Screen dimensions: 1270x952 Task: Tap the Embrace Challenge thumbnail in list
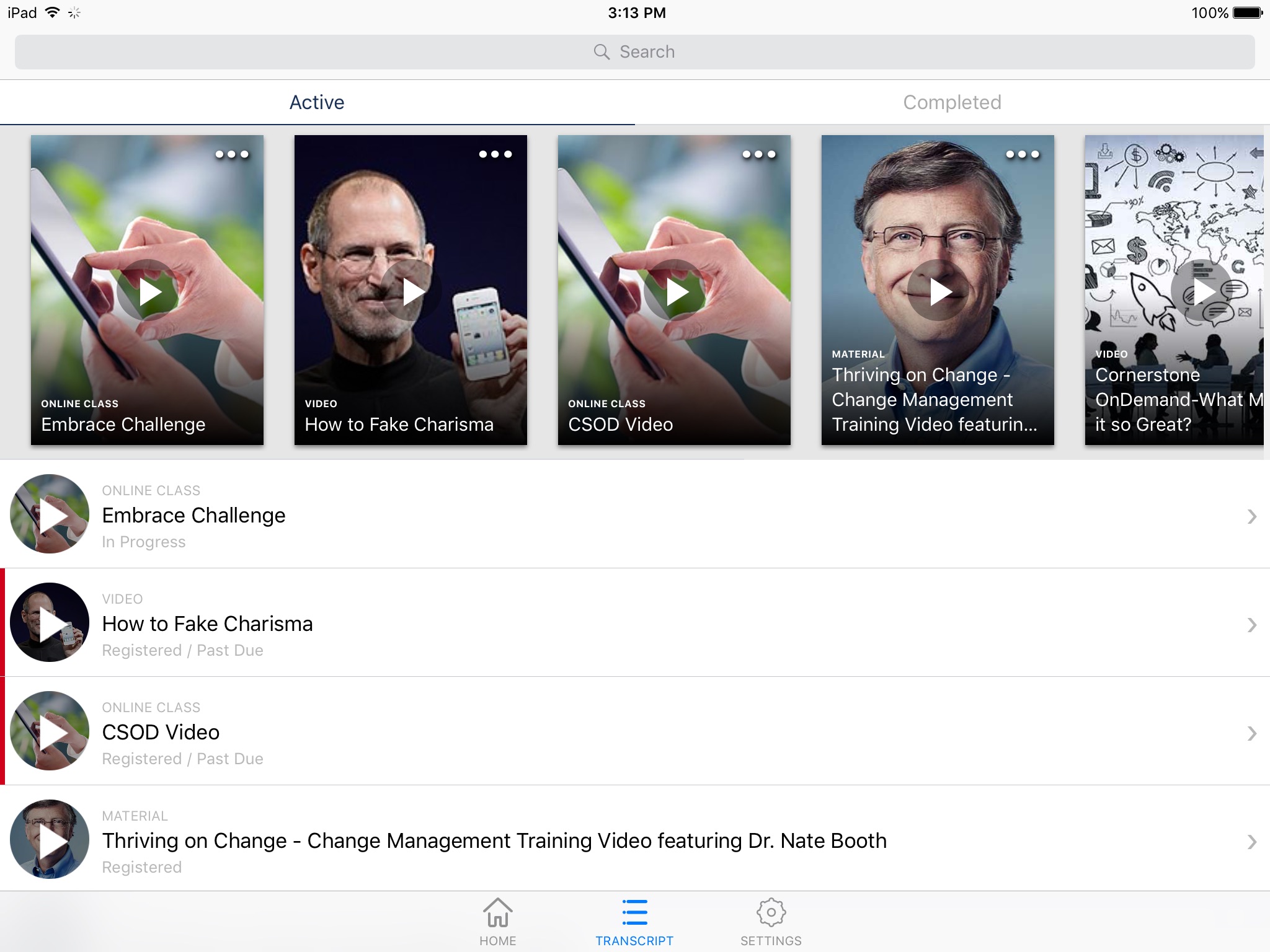pos(50,515)
